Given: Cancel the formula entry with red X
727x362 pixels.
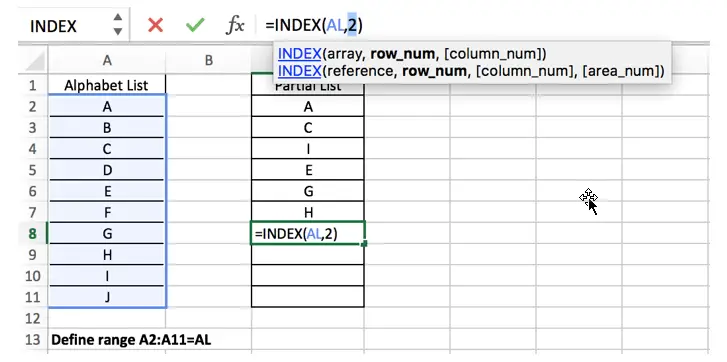Looking at the screenshot, I should [x=155, y=25].
